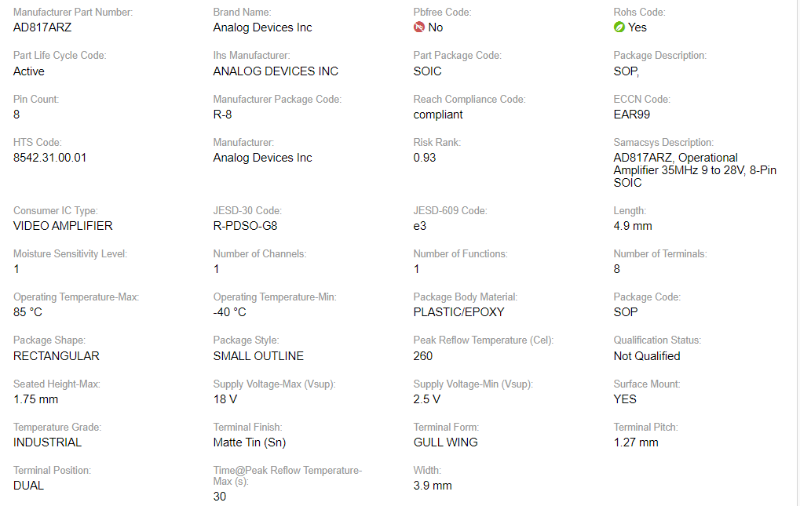Click the 0.93 risk rank value
This screenshot has height=506, width=800.
(424, 158)
